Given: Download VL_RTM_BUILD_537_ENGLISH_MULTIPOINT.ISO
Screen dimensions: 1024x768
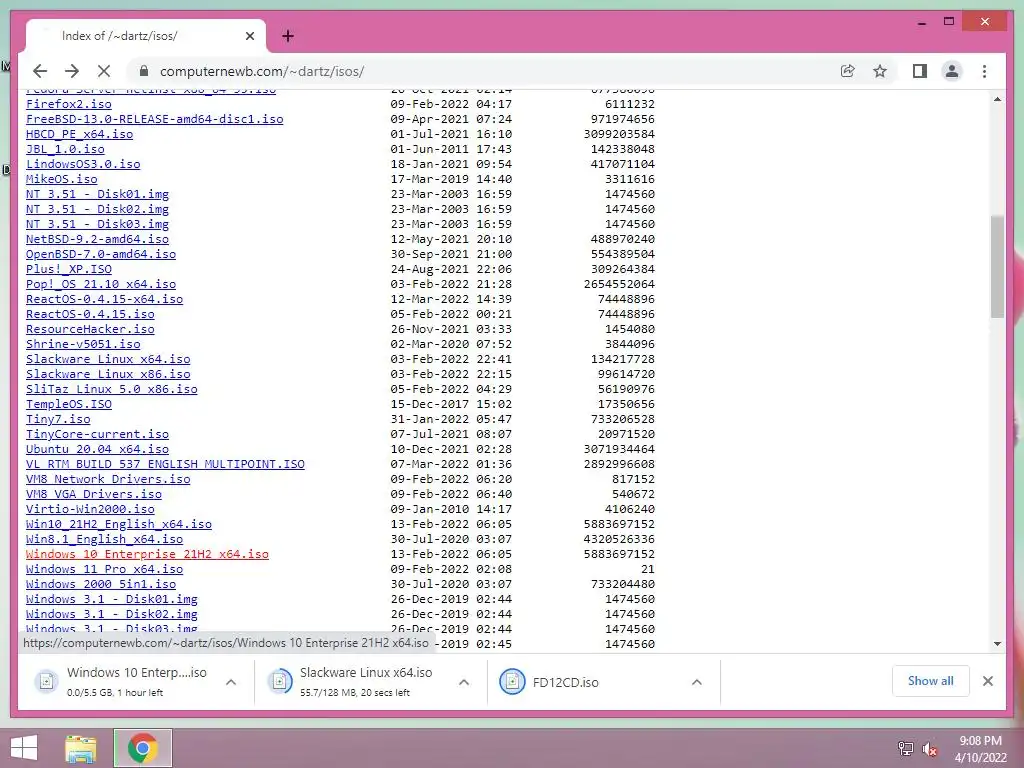Looking at the screenshot, I should click(x=165, y=464).
